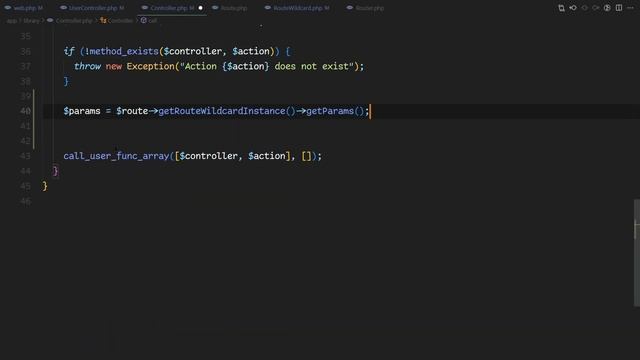Click the round icon left of Split Editor
The width and height of the screenshot is (640, 360).
(x=607, y=8)
